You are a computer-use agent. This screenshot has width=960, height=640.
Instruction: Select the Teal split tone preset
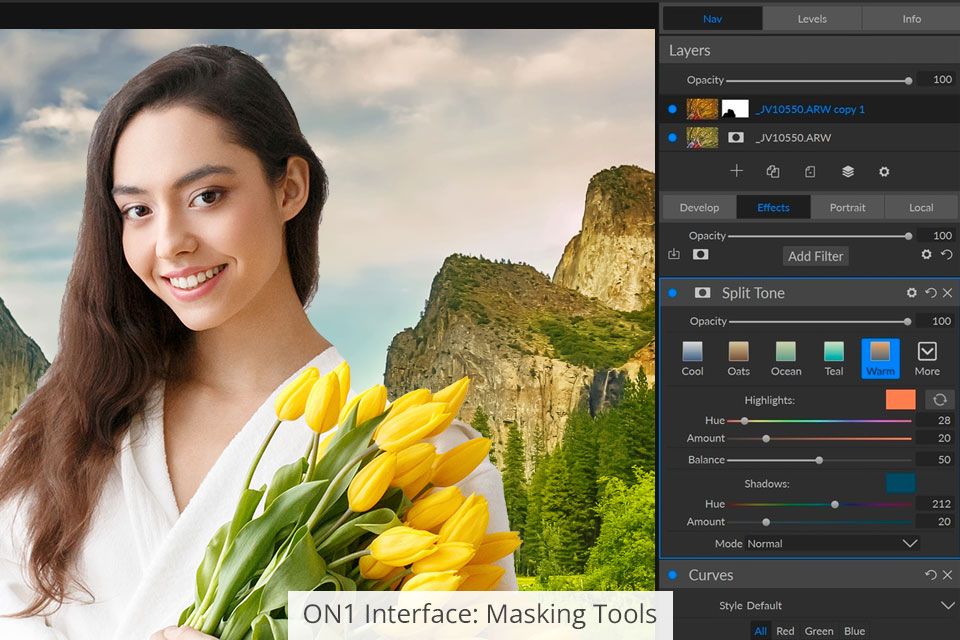pyautogui.click(x=833, y=358)
